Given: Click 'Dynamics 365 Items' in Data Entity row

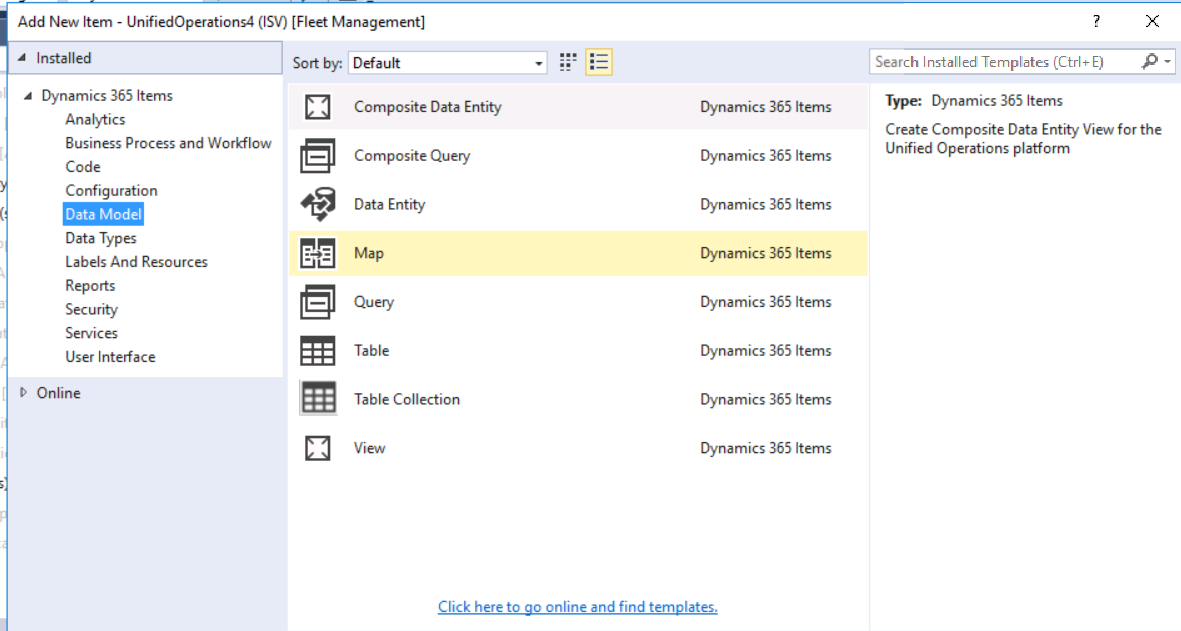Looking at the screenshot, I should [765, 204].
